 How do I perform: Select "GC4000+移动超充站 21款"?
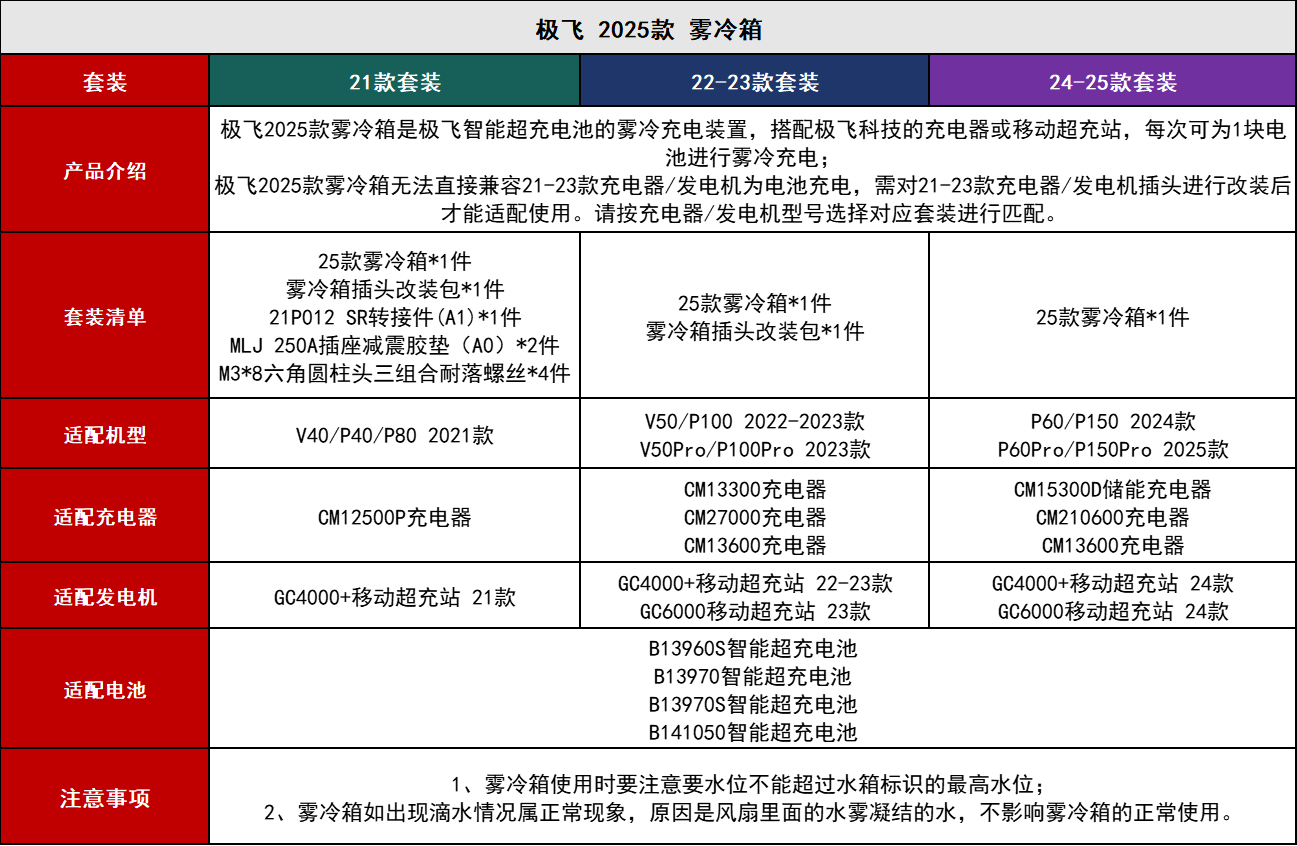click(x=395, y=598)
